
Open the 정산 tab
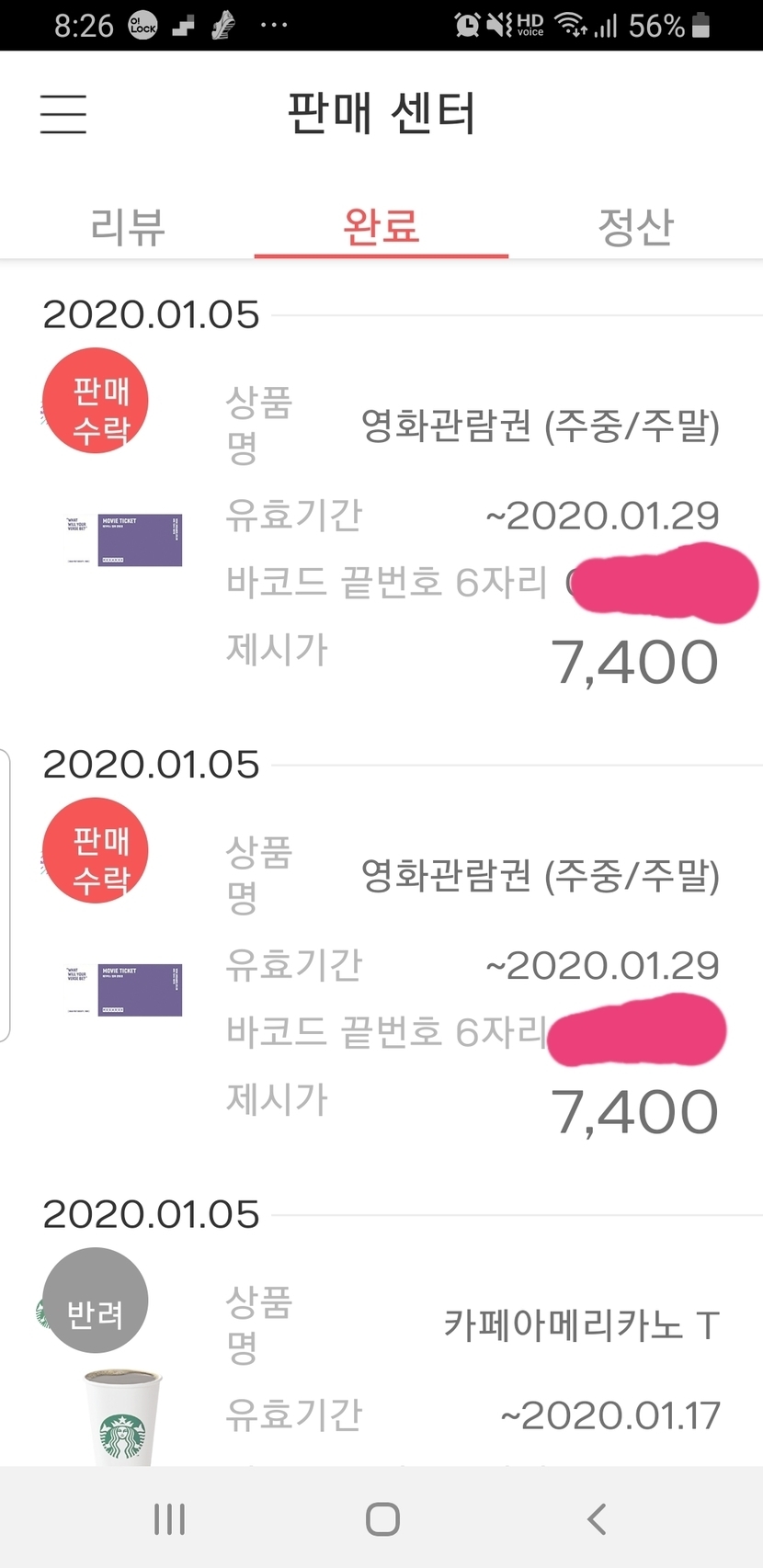(x=635, y=227)
